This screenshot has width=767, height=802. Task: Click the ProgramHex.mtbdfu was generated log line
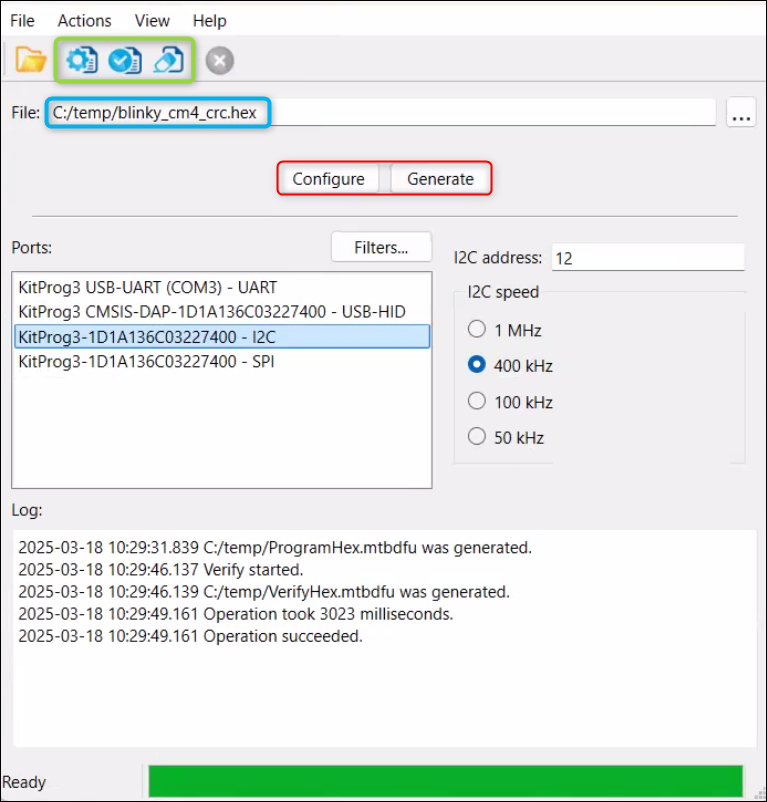click(275, 547)
